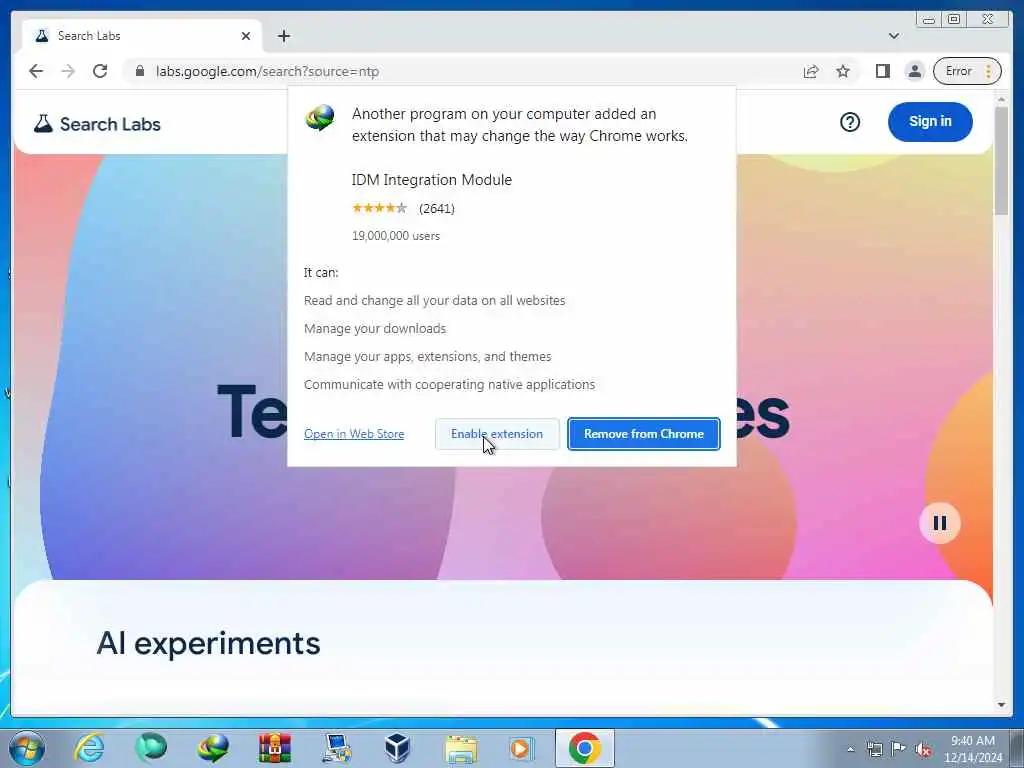This screenshot has width=1024, height=768.
Task: Click the Error menu button in Chrome
Action: pos(967,71)
